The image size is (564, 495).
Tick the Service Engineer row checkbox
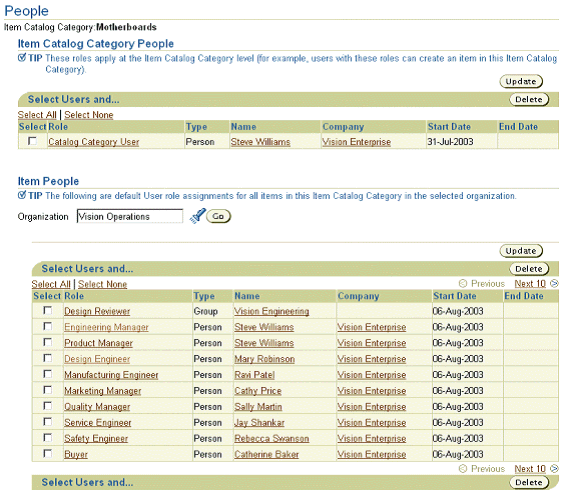[47, 421]
